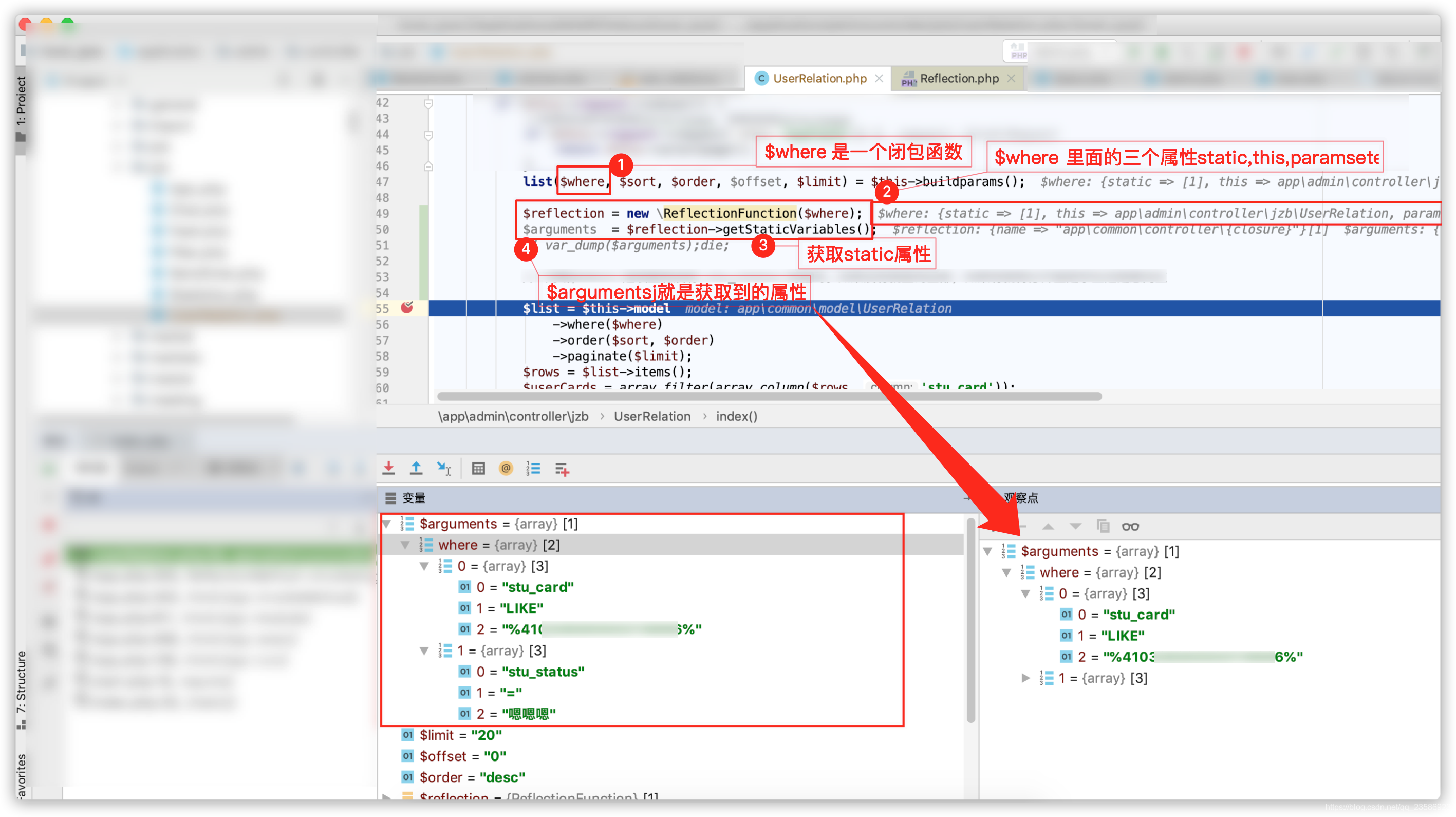The height and width of the screenshot is (817, 1456).
Task: Expand the '1 = {array} [3]' watch node
Action: pyautogui.click(x=1026, y=677)
